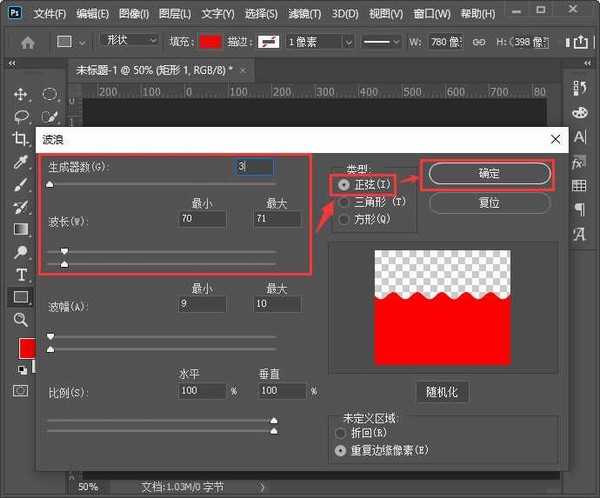Select the Horizontal Type tool

(x=20, y=274)
